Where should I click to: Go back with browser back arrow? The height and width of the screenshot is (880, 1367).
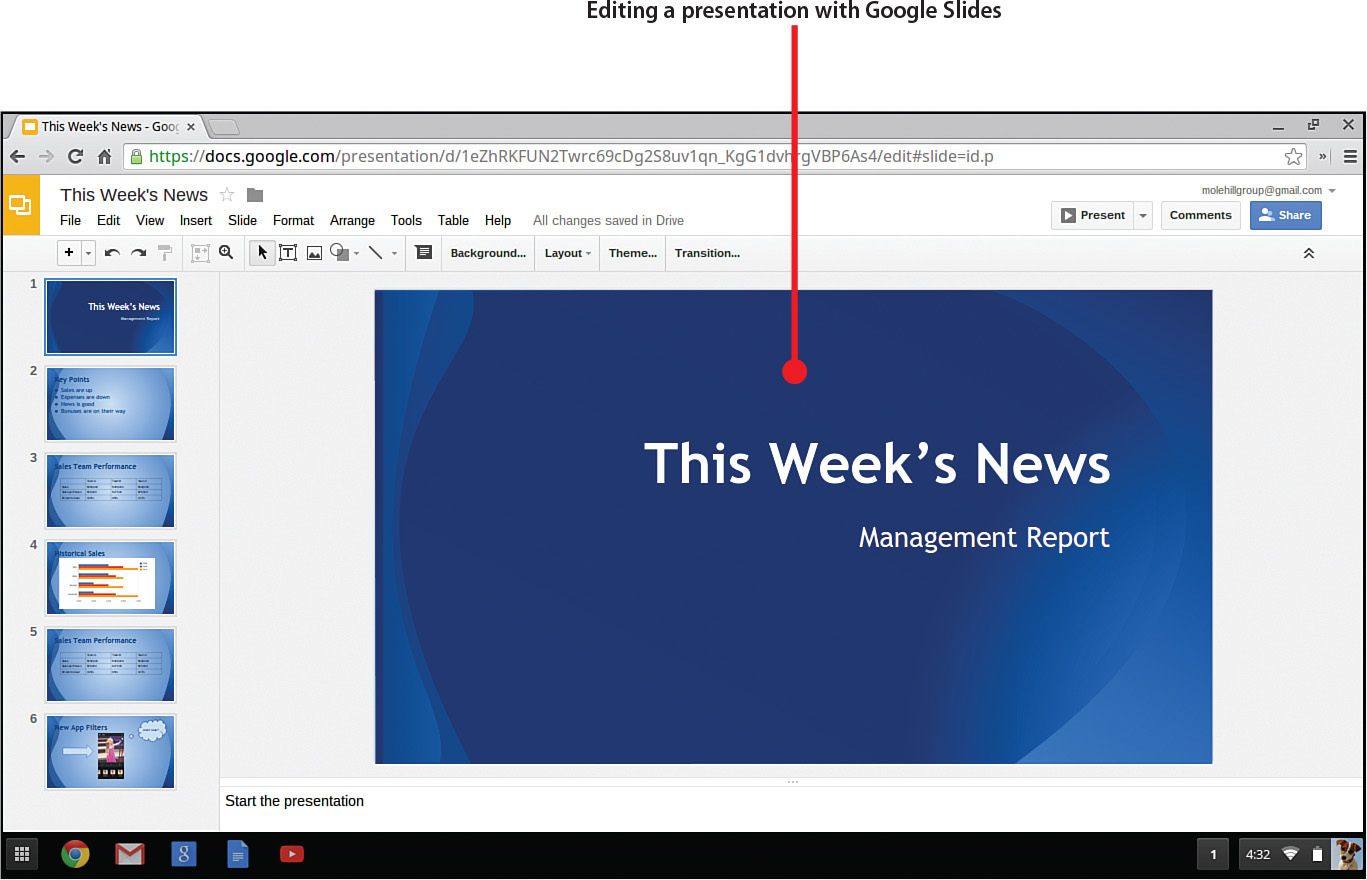tap(17, 157)
